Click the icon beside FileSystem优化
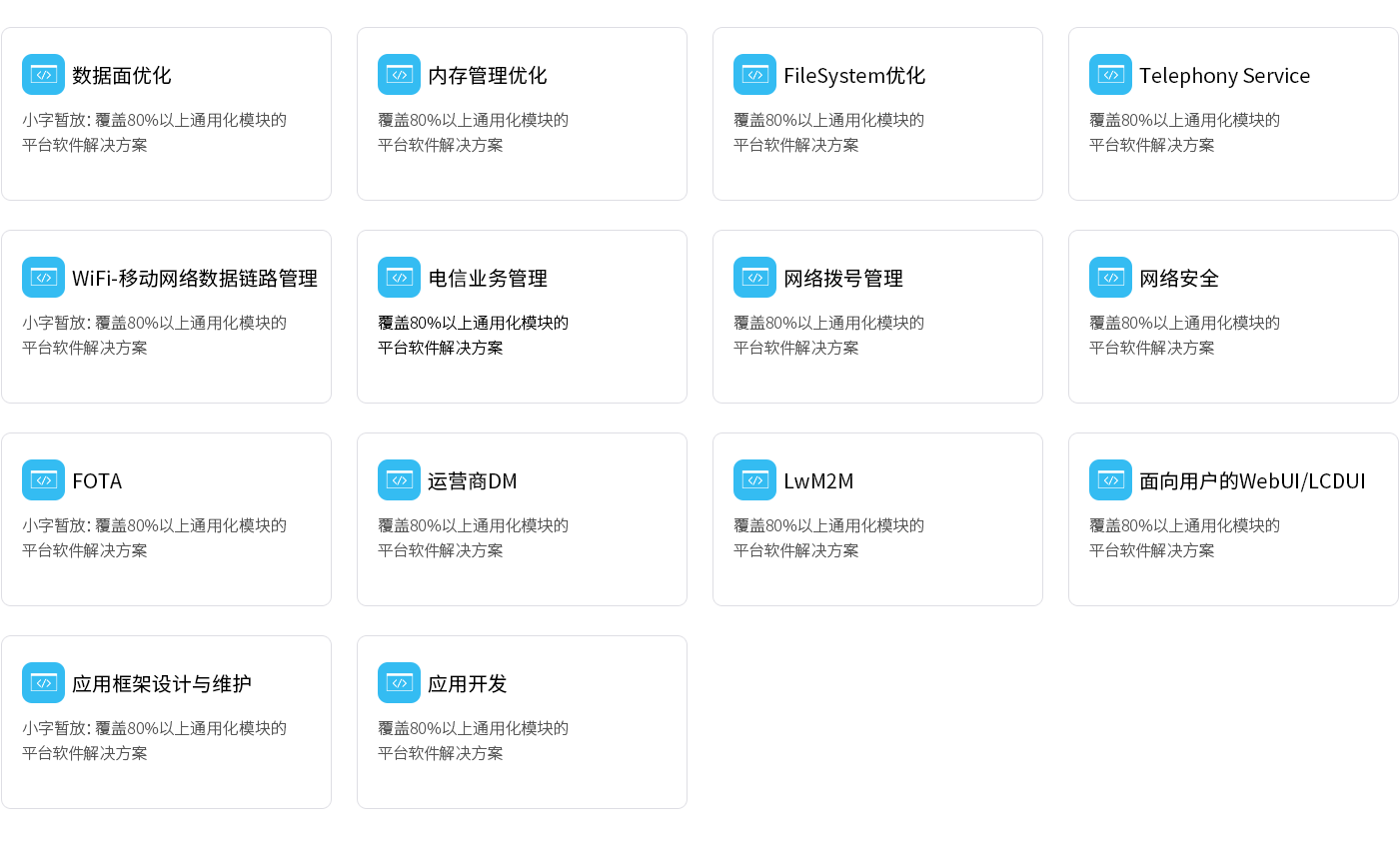Image resolution: width=1400 pixels, height=852 pixels. click(x=754, y=75)
